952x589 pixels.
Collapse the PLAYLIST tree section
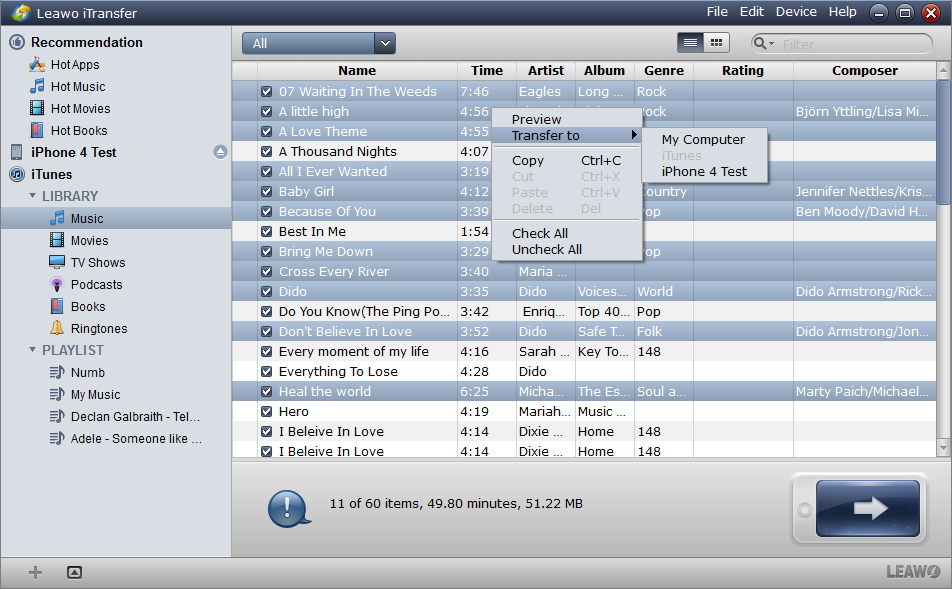(32, 350)
